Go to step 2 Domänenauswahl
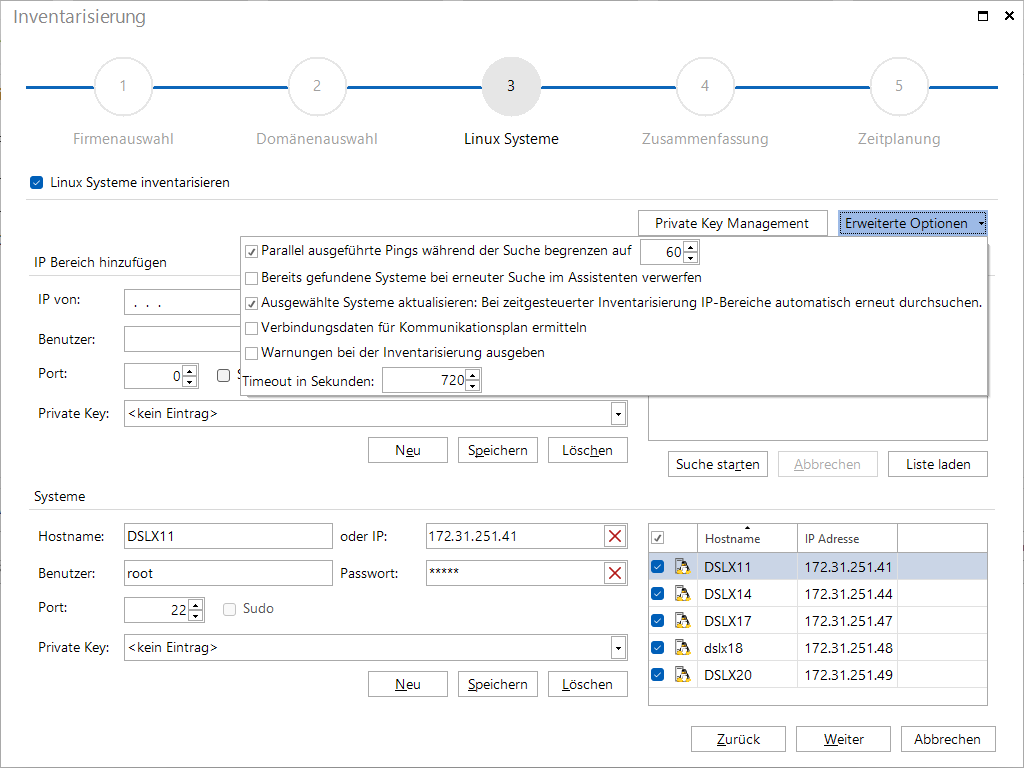The image size is (1024, 768). 317,86
